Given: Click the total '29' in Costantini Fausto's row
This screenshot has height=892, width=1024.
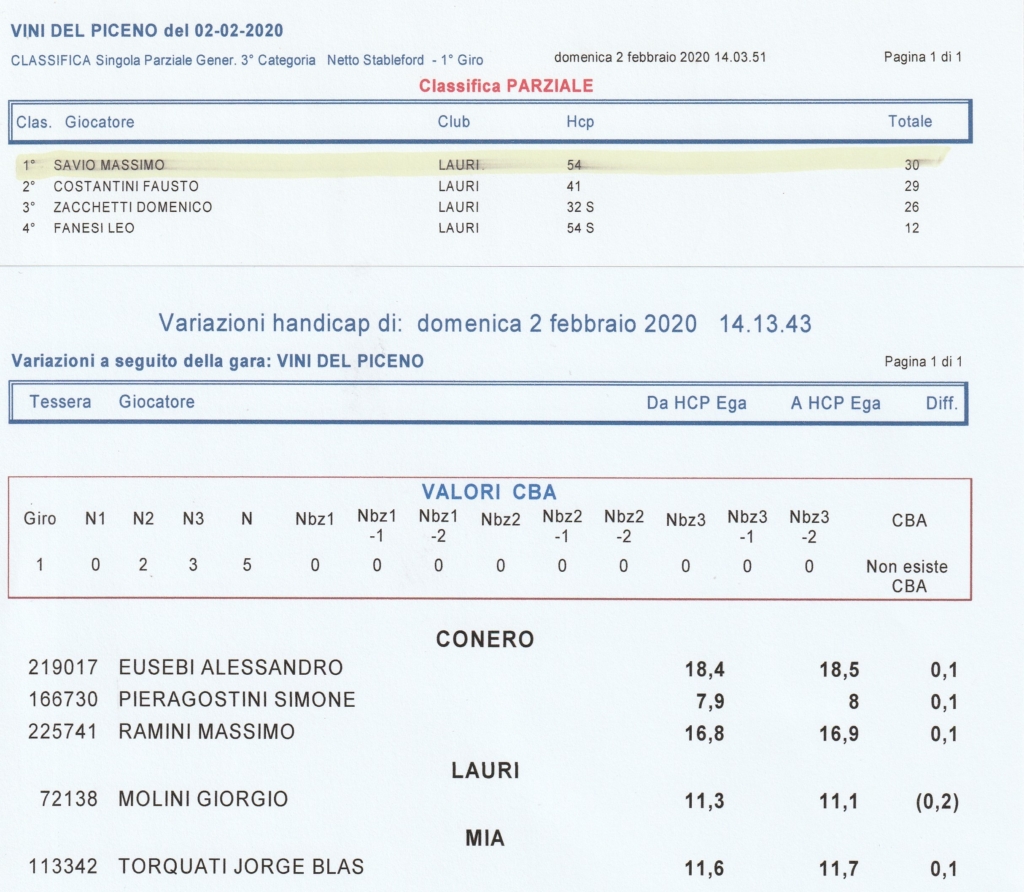Looking at the screenshot, I should tap(912, 186).
